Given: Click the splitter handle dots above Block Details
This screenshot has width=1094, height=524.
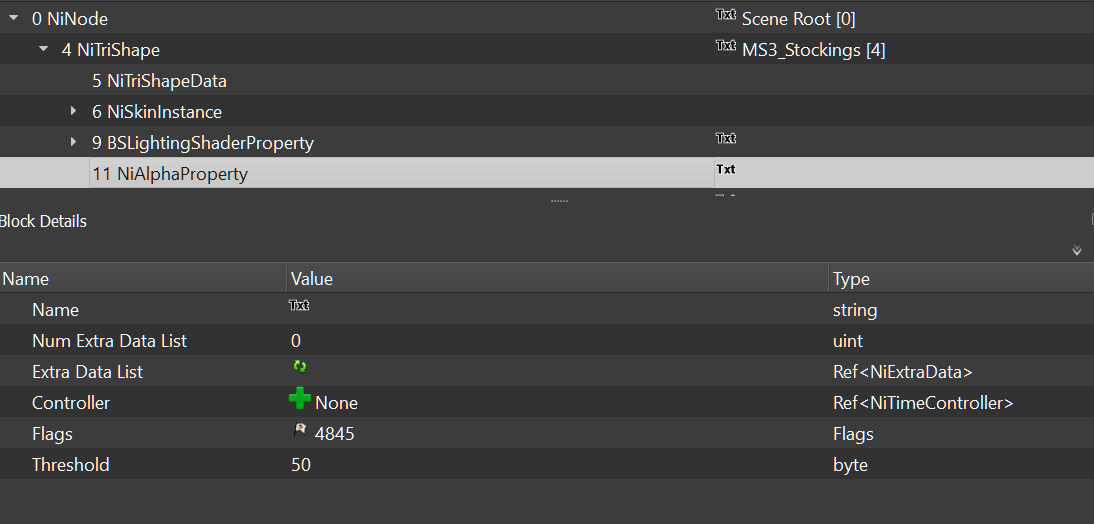Looking at the screenshot, I should click(559, 201).
